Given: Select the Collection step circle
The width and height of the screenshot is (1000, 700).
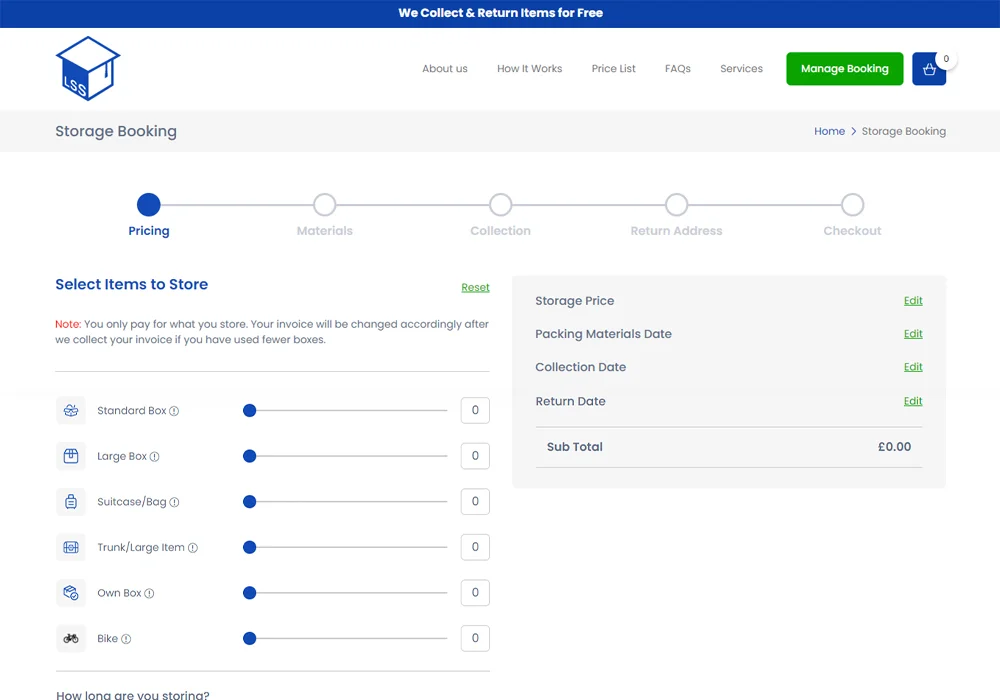Looking at the screenshot, I should (x=500, y=205).
